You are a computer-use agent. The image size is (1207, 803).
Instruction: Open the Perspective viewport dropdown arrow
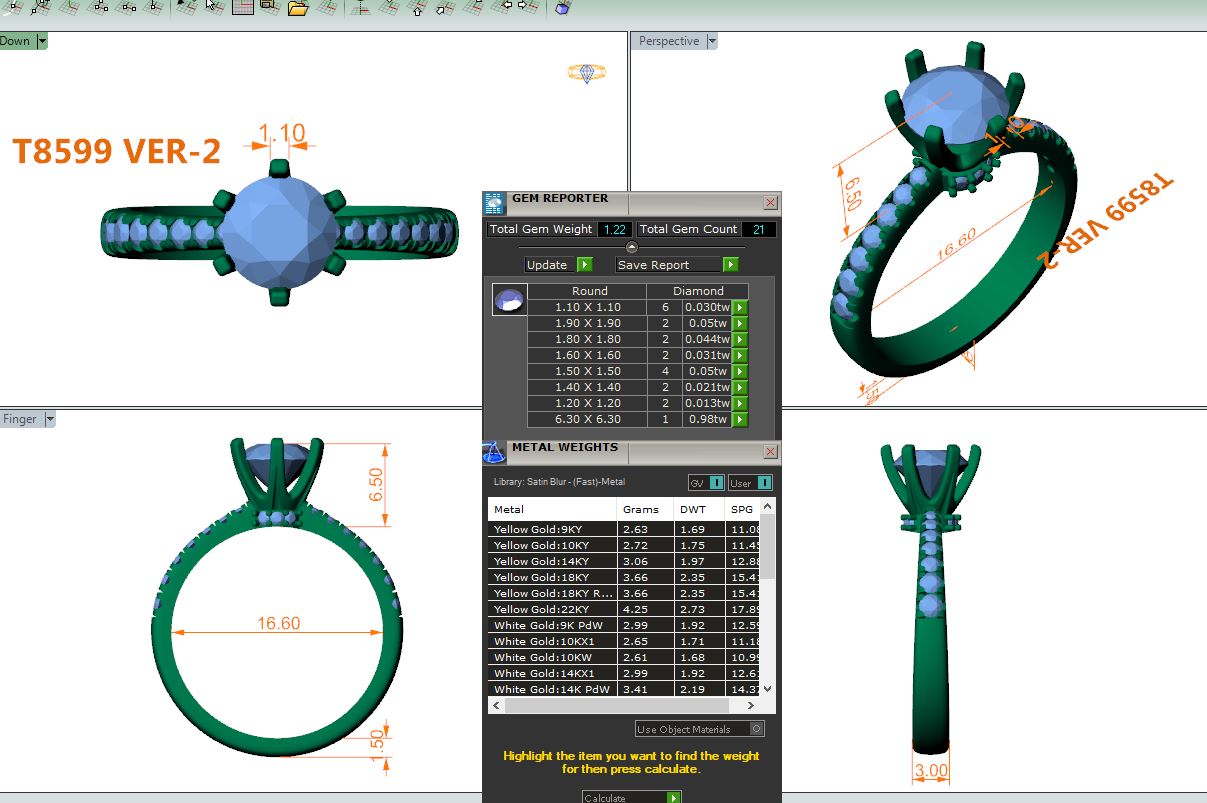pos(712,41)
